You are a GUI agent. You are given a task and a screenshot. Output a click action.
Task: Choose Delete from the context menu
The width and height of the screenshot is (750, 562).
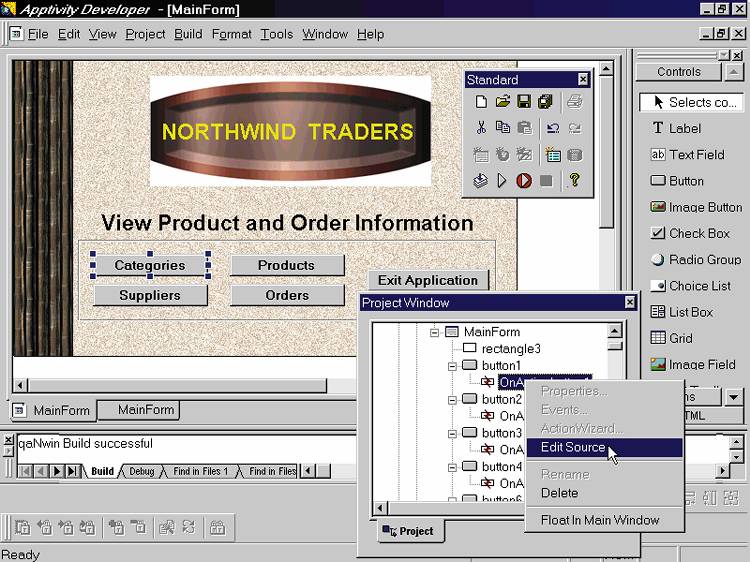point(605,493)
